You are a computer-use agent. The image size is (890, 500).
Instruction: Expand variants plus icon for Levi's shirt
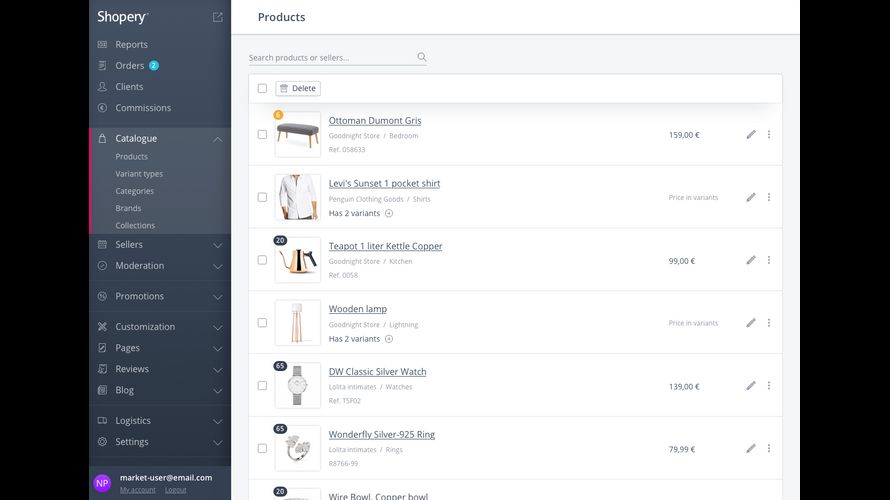(389, 213)
